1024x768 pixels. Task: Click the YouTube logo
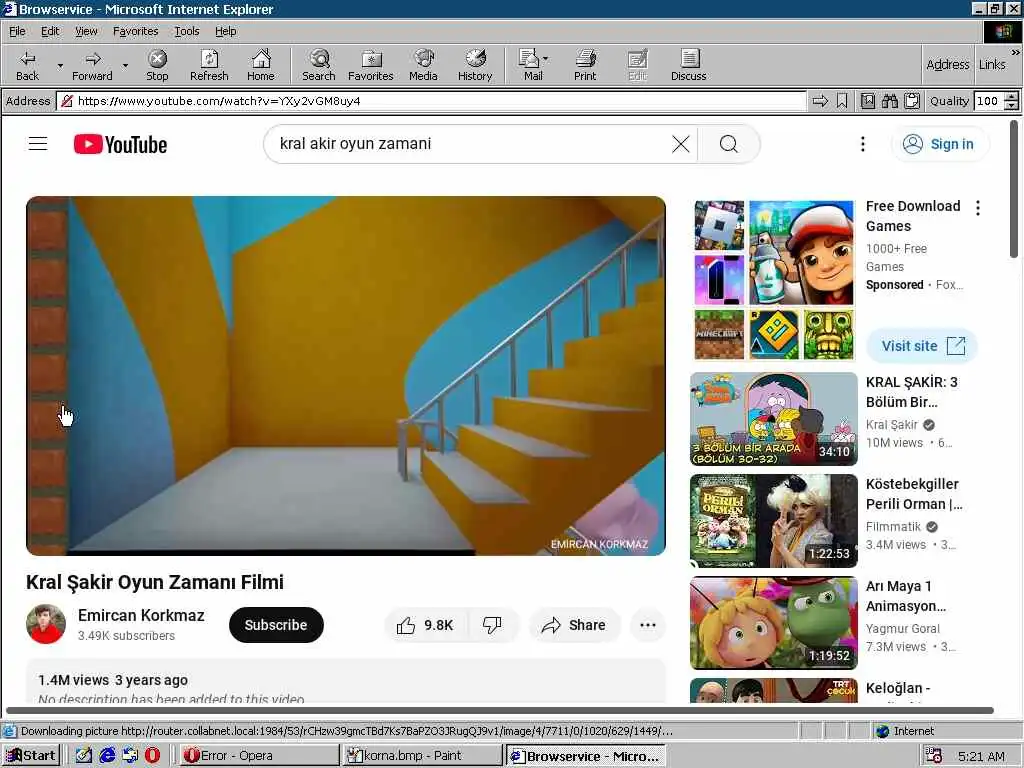click(x=120, y=144)
